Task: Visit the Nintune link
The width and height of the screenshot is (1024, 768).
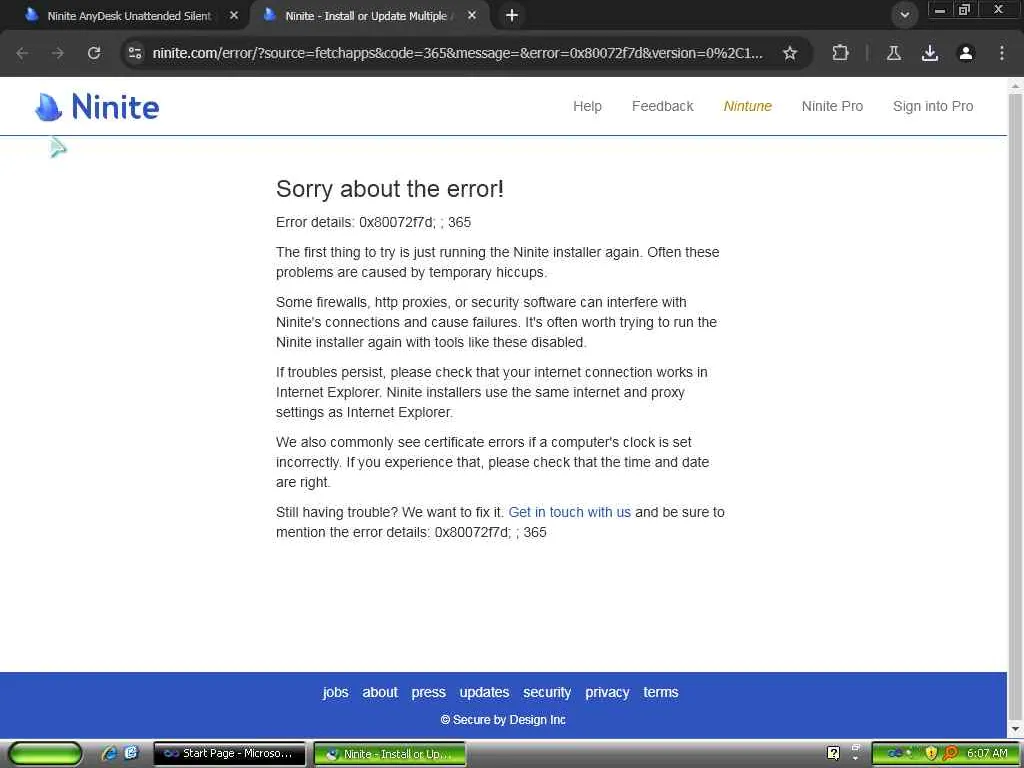Action: [748, 106]
